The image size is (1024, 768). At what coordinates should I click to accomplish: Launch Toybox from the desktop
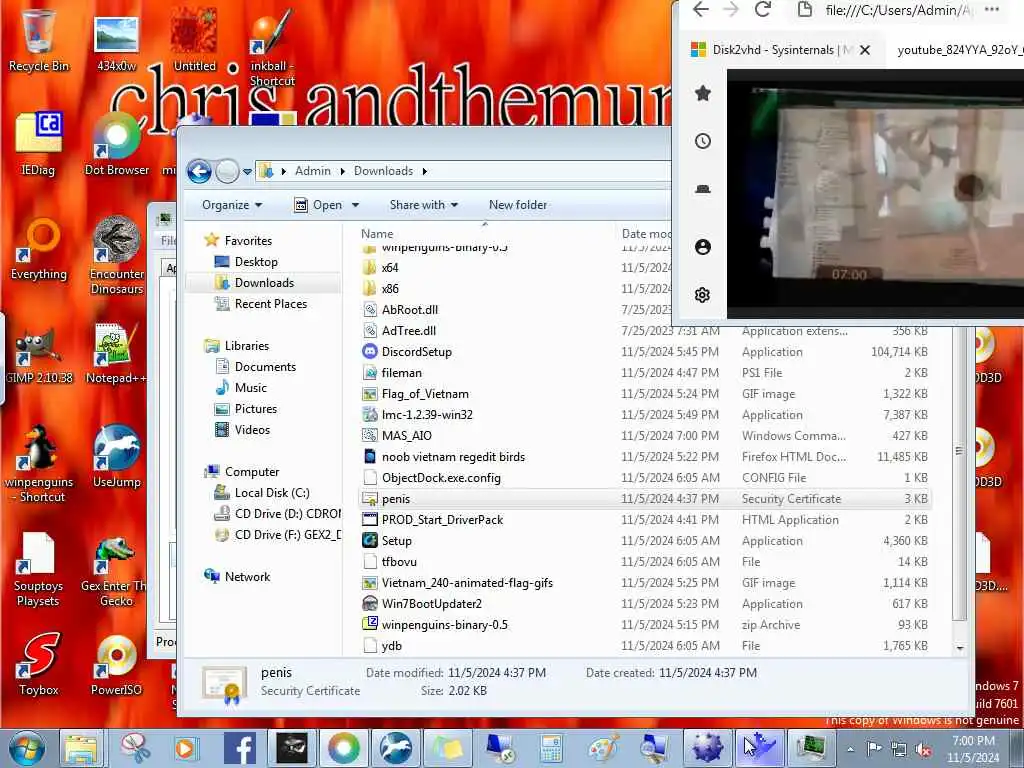point(39,664)
